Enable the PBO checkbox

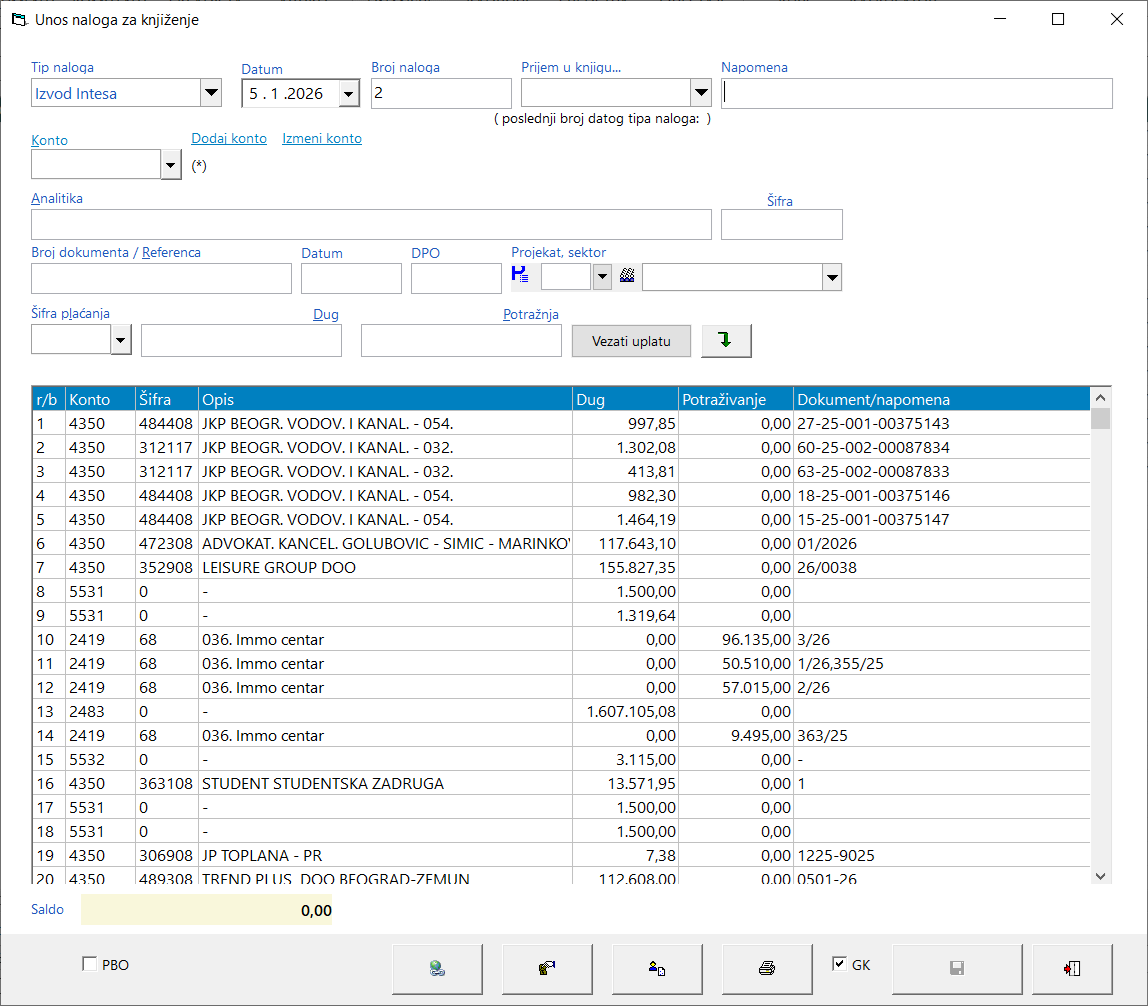[89, 964]
